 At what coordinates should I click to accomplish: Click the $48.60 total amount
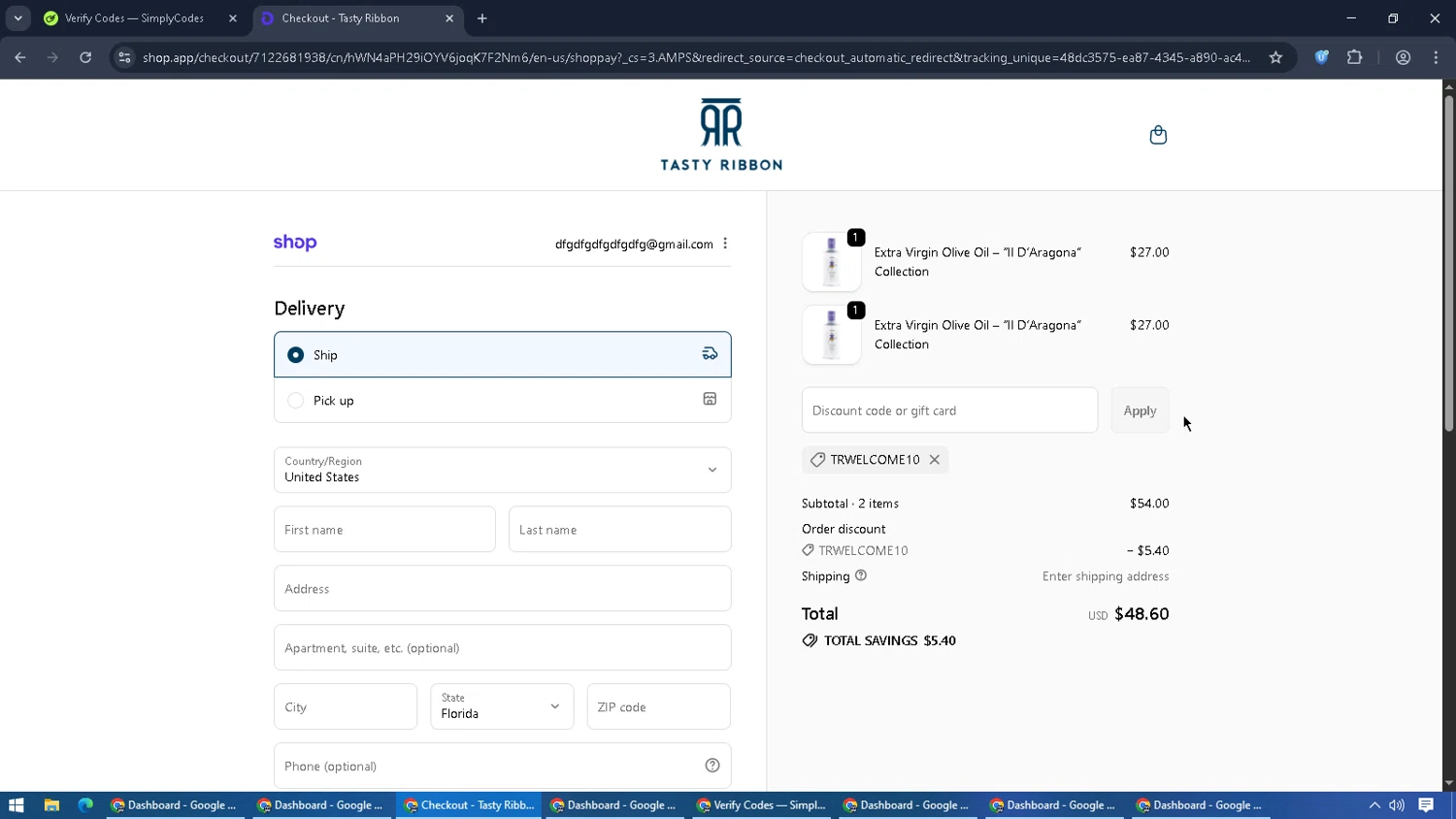coord(1142,614)
